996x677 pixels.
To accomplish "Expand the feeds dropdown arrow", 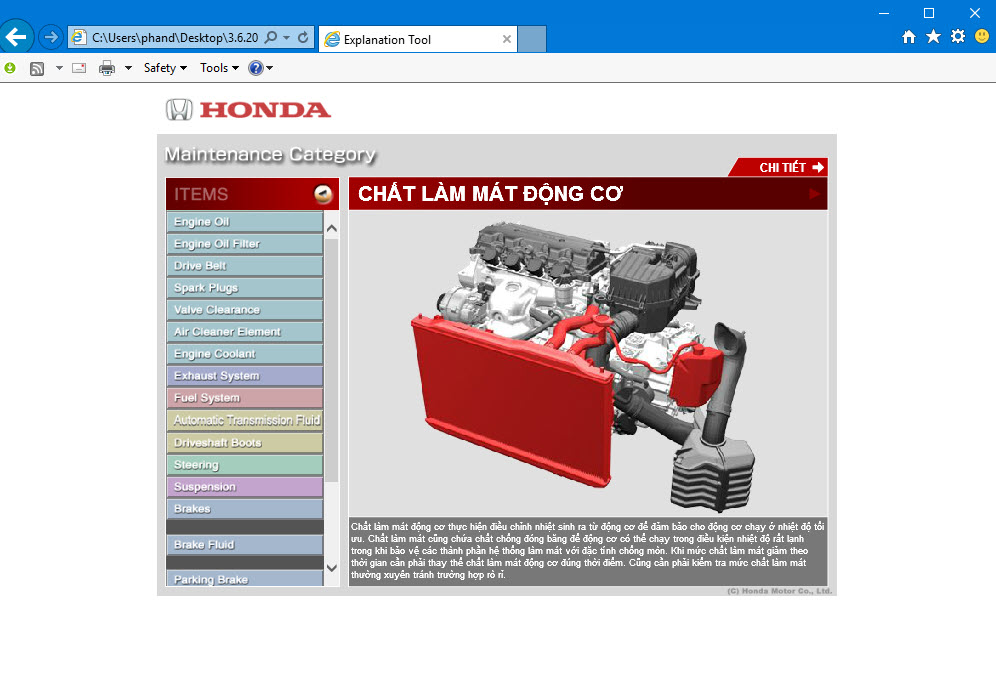I will (59, 68).
